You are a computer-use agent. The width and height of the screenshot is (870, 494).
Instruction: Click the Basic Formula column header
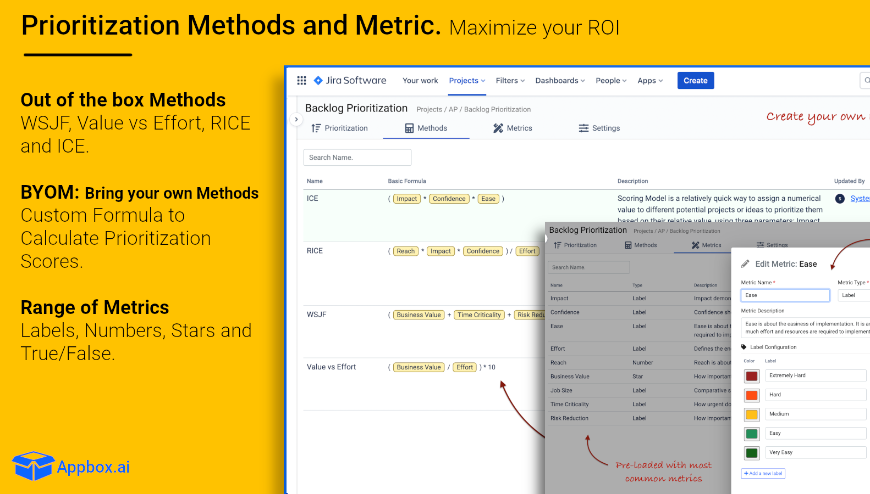pos(407,181)
